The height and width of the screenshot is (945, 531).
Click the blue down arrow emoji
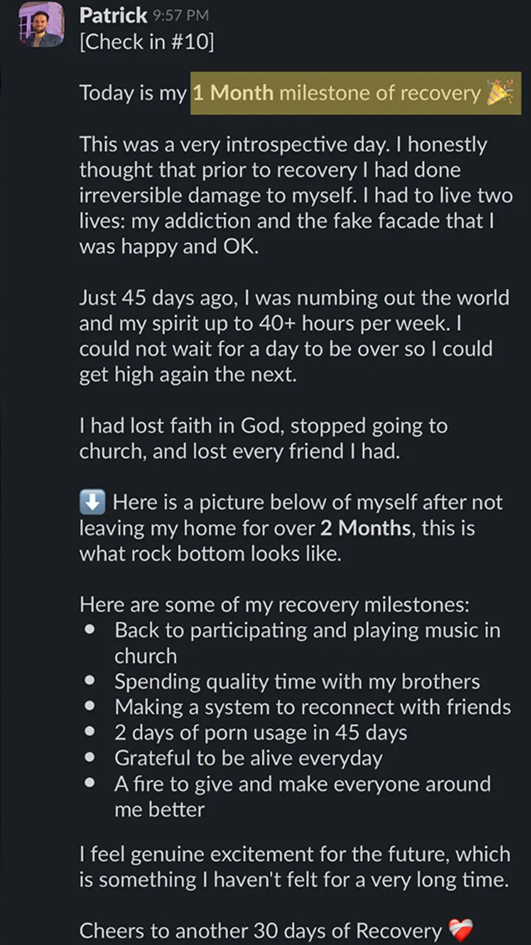92,502
